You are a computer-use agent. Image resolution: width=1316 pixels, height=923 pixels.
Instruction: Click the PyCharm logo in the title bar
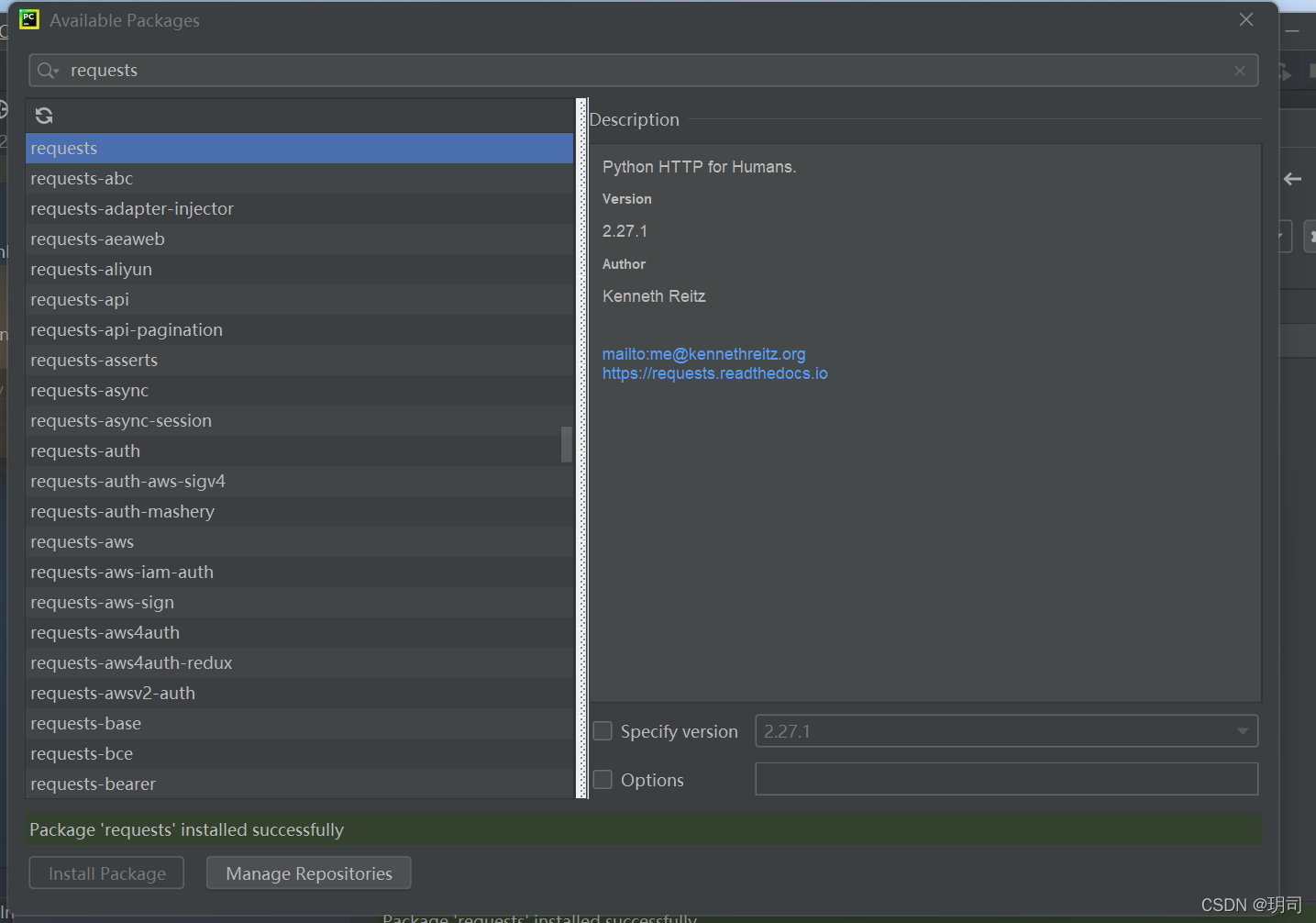(x=29, y=19)
